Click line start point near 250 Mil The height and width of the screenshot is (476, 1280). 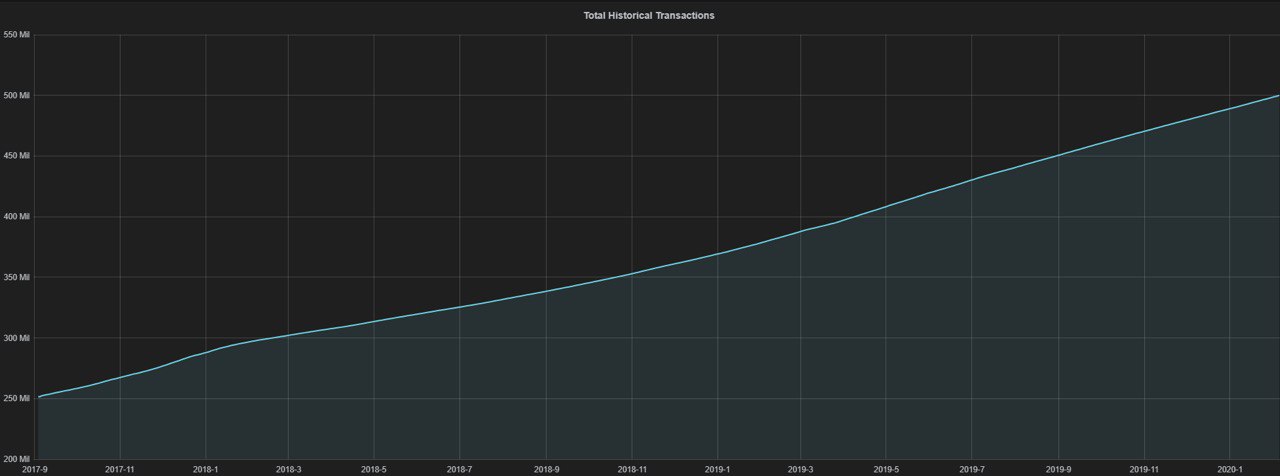(x=38, y=397)
